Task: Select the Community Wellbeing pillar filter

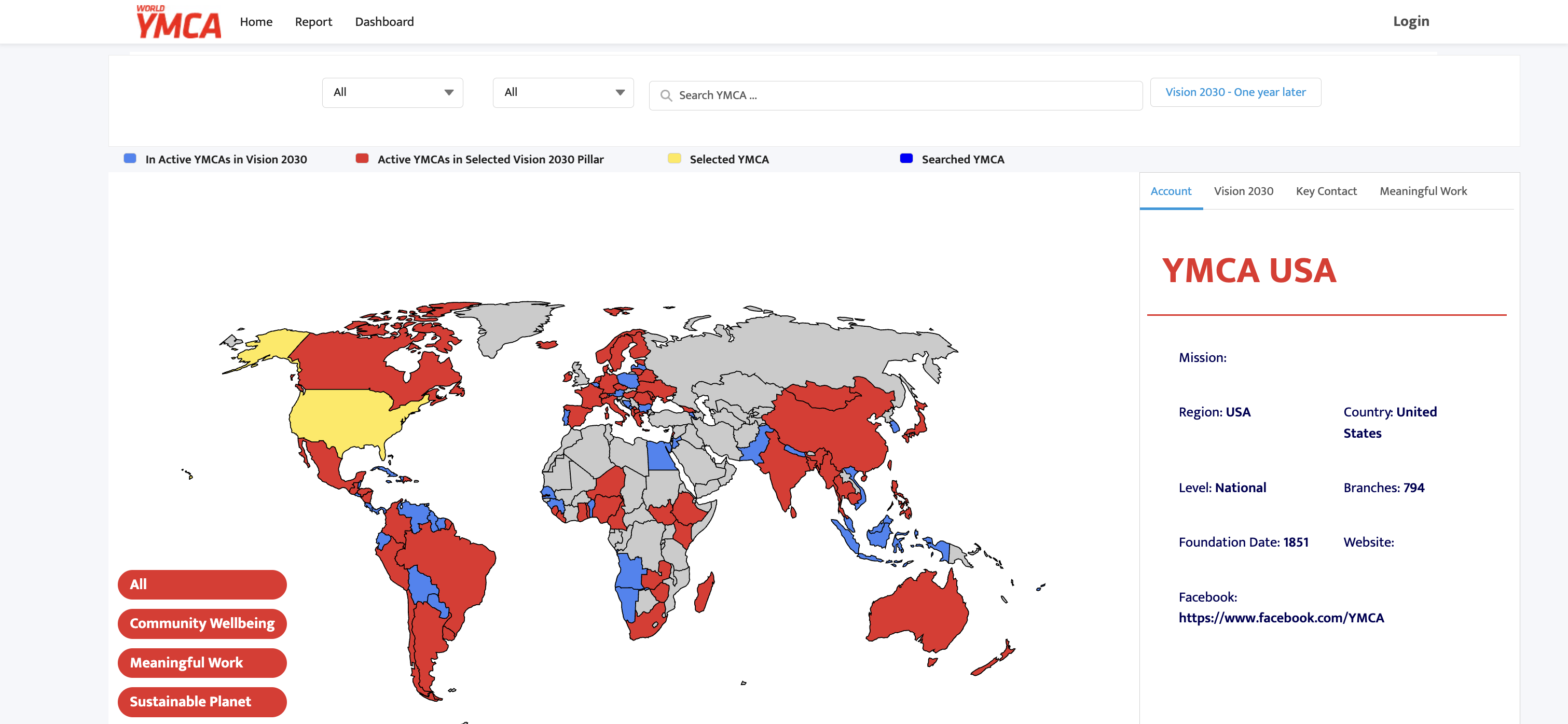Action: tap(201, 623)
